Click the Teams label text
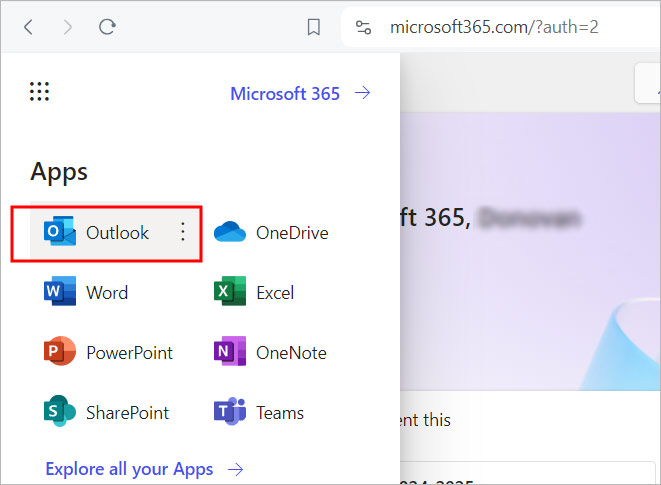This screenshot has height=485, width=661. pyautogui.click(x=280, y=413)
